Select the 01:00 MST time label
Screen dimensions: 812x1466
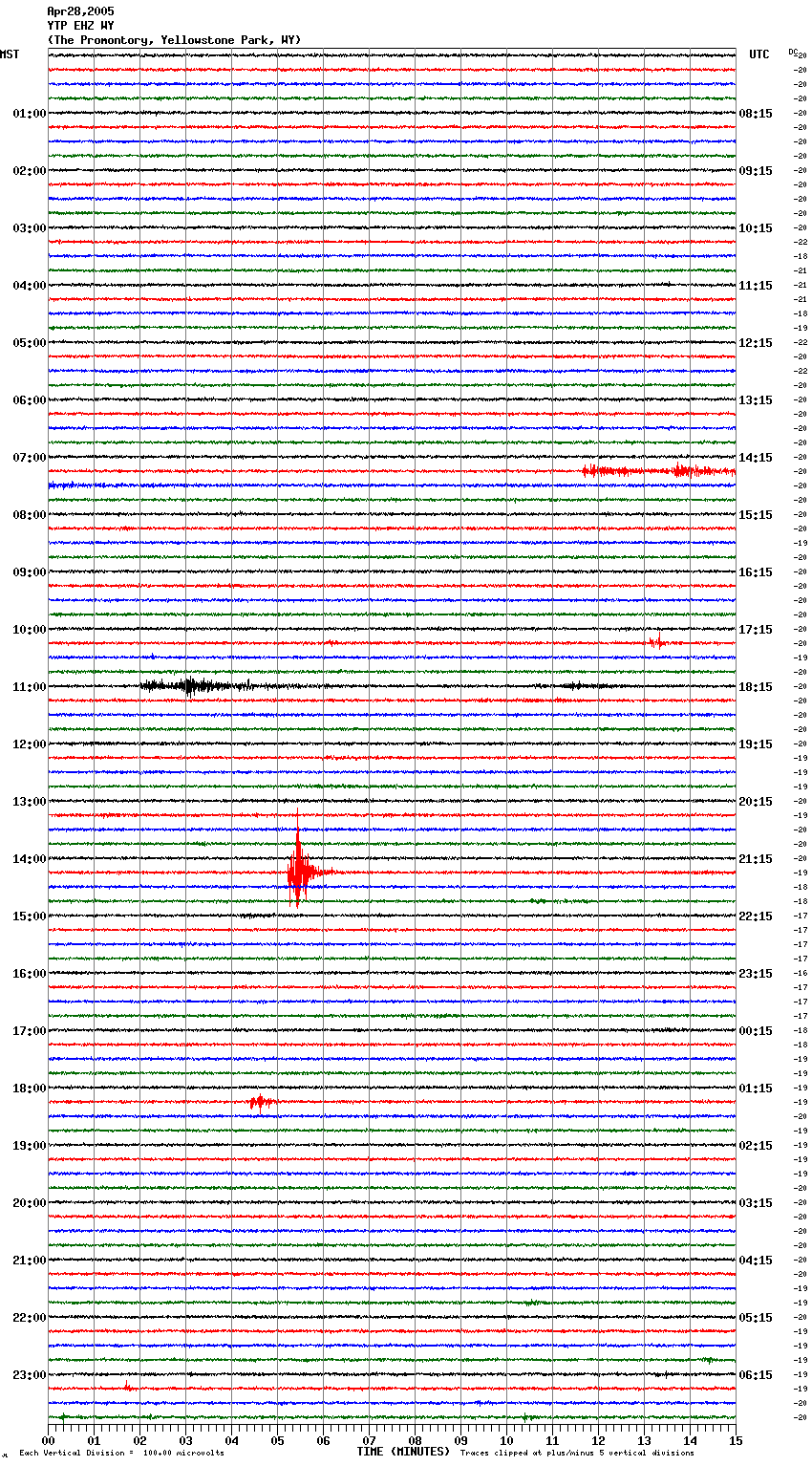[x=29, y=114]
